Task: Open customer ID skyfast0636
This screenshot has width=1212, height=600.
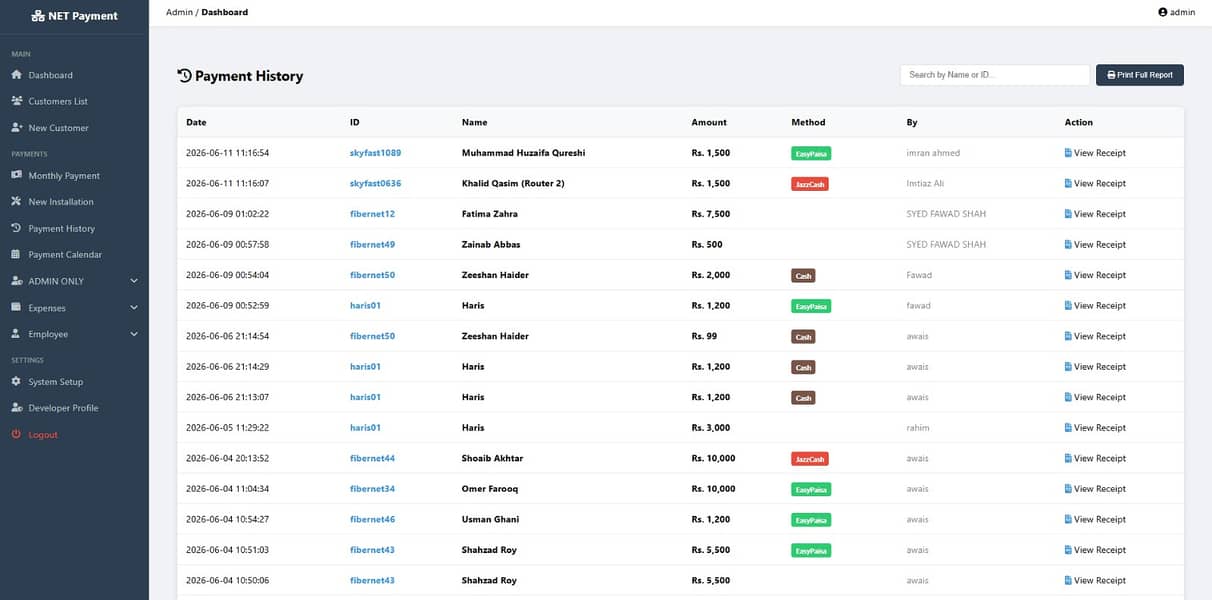Action: click(x=375, y=184)
